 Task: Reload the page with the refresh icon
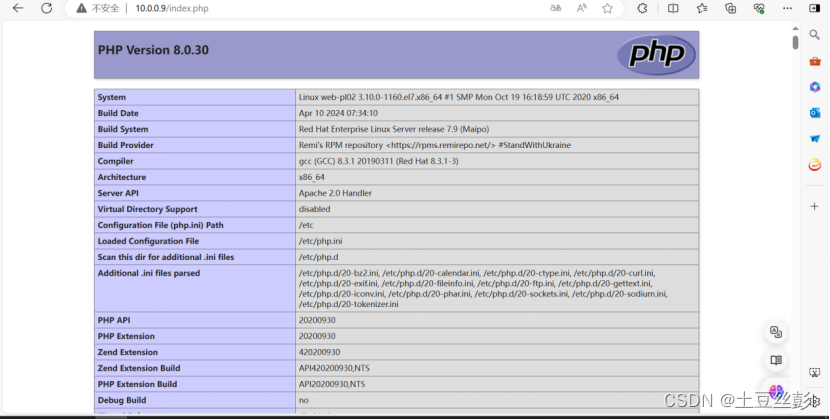pos(47,8)
